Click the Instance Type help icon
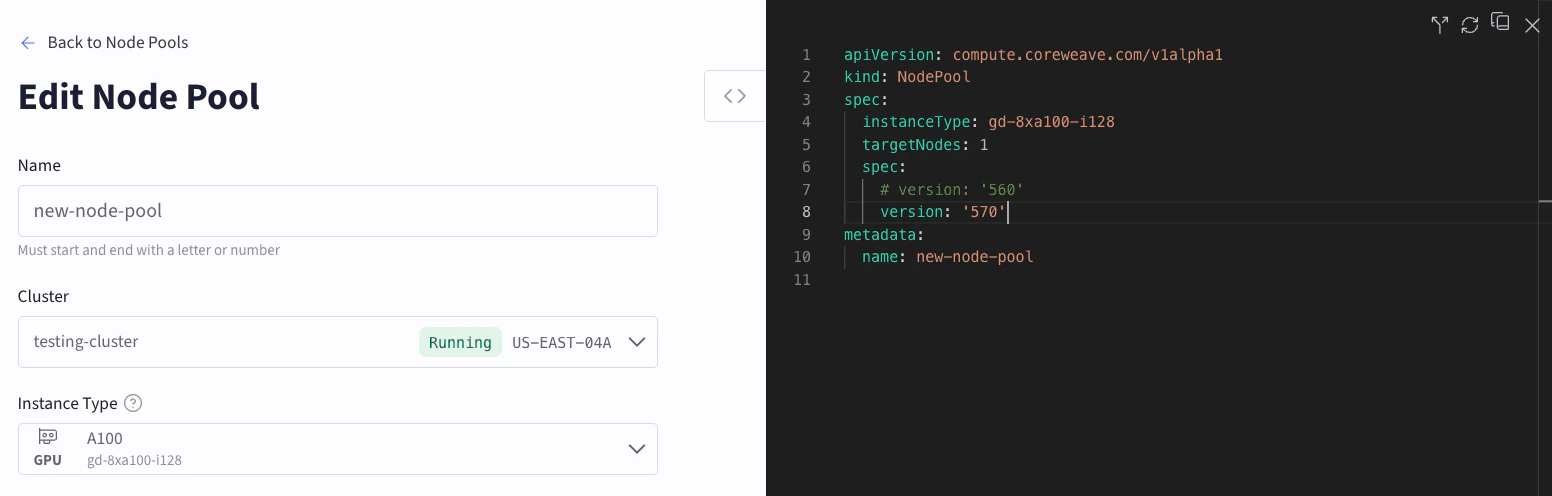Screen dimensions: 1552x496 [133, 404]
